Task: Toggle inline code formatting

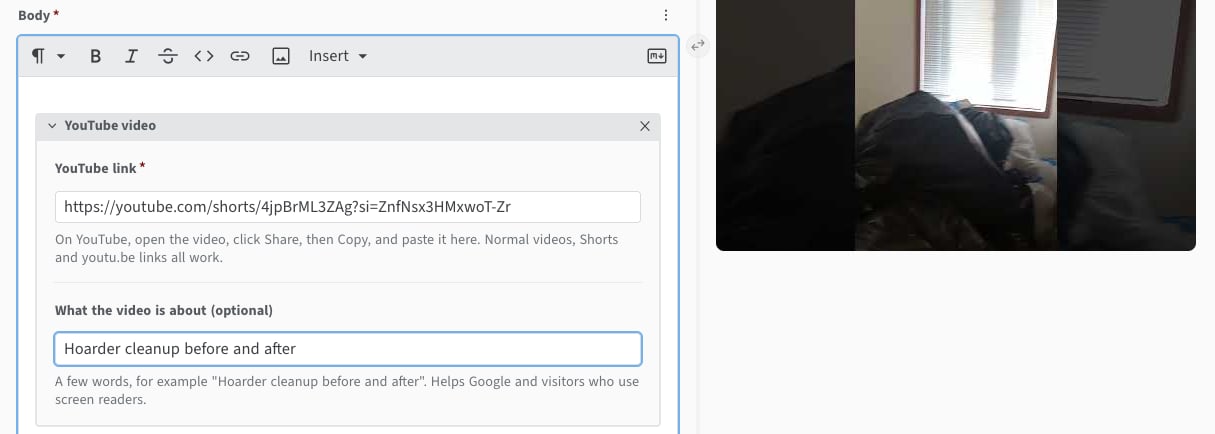Action: (x=204, y=56)
